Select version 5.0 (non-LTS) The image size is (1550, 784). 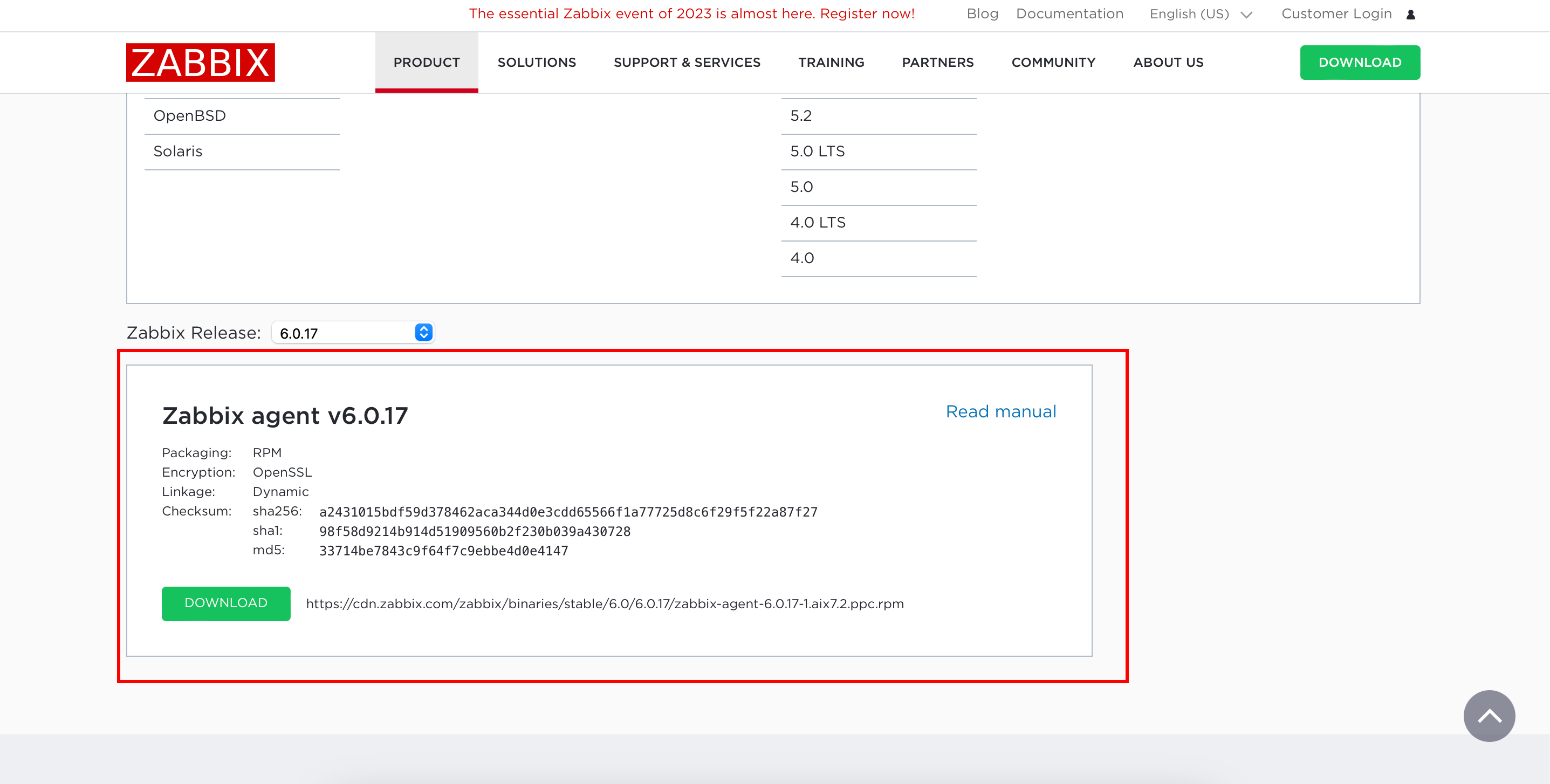[879, 187]
